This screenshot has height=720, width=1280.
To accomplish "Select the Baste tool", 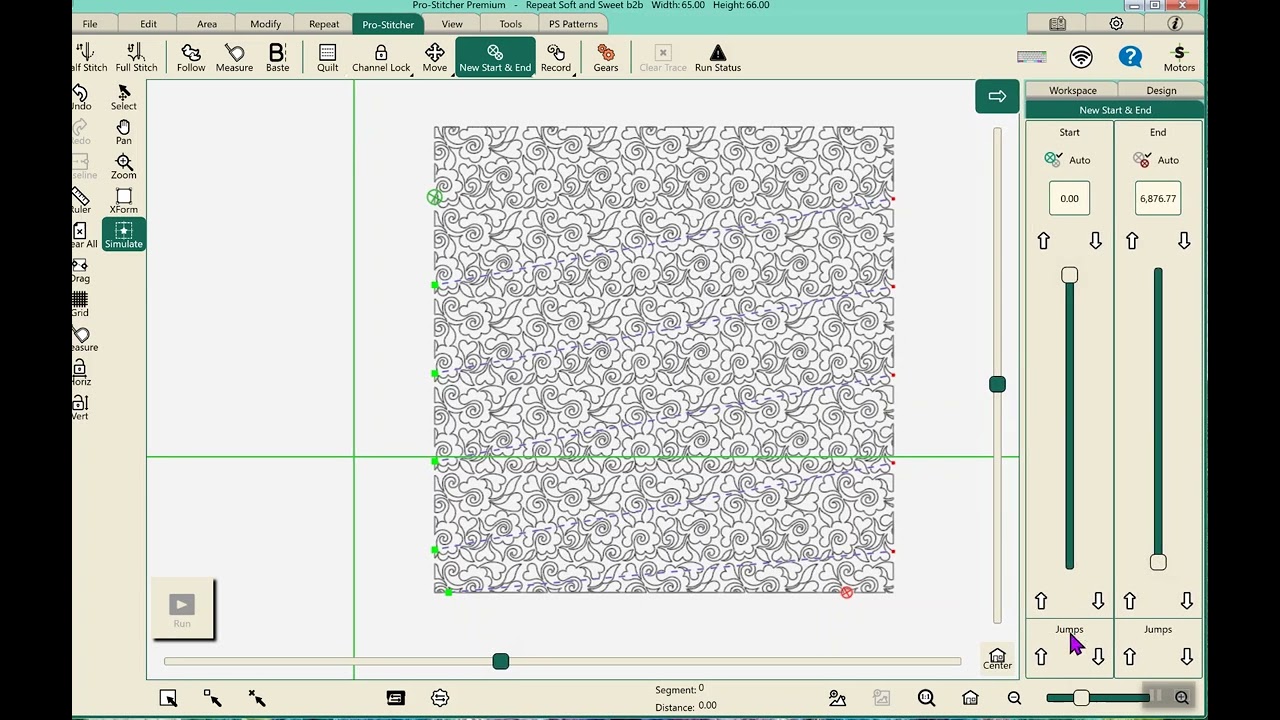I will click(x=278, y=58).
